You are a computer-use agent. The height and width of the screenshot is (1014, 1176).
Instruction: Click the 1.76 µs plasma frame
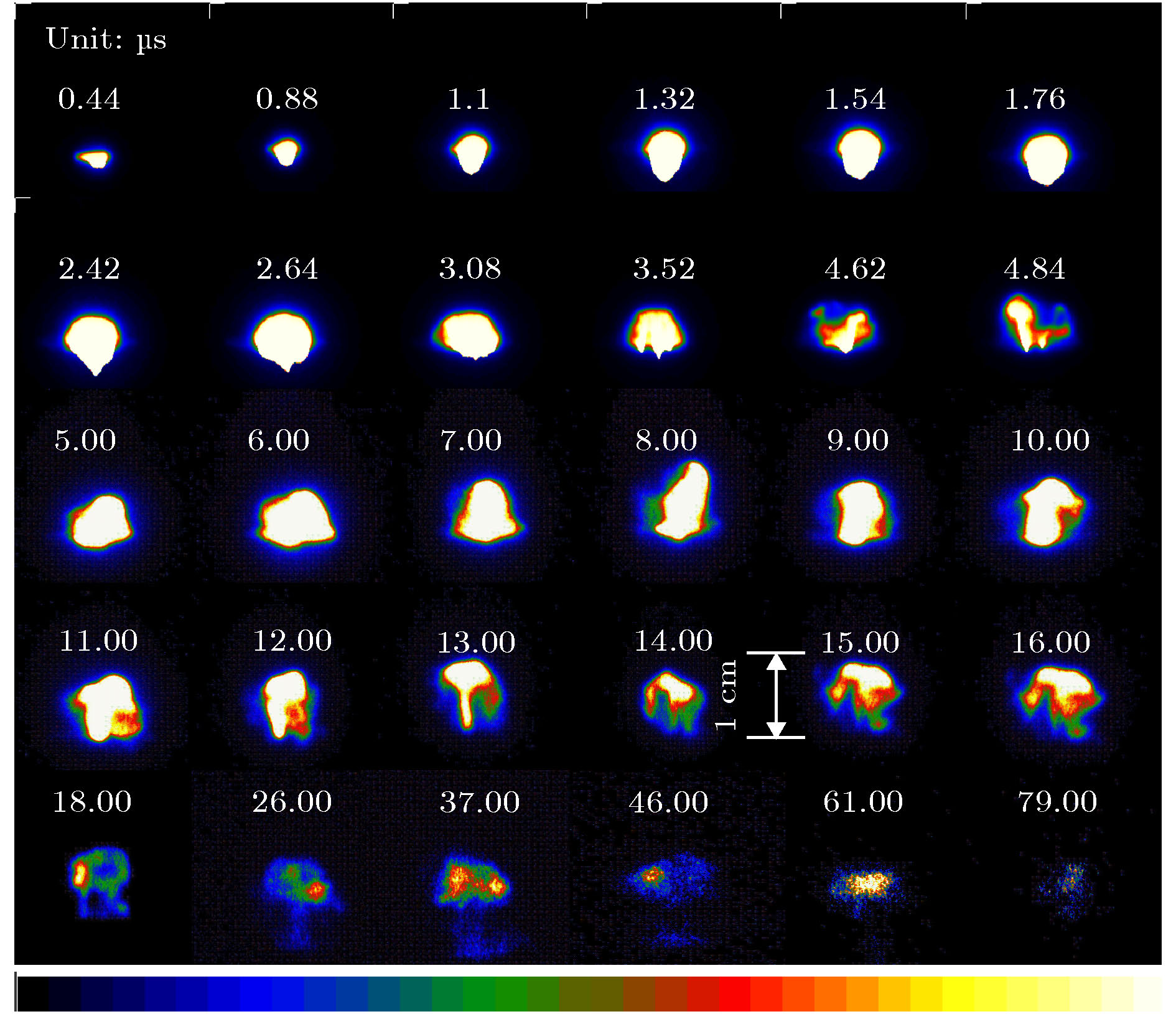[1045, 159]
